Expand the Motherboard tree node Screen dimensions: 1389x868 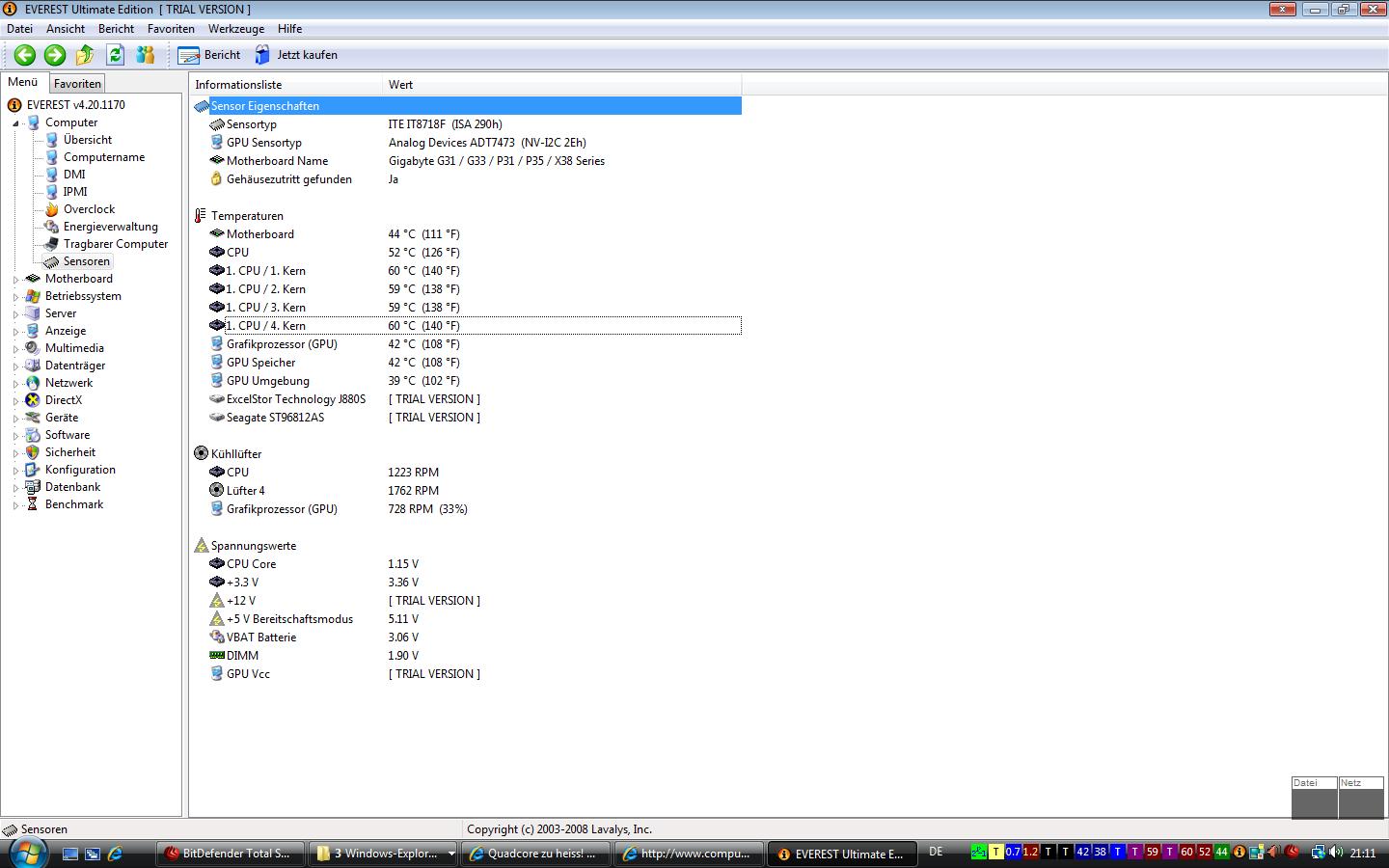pyautogui.click(x=15, y=280)
